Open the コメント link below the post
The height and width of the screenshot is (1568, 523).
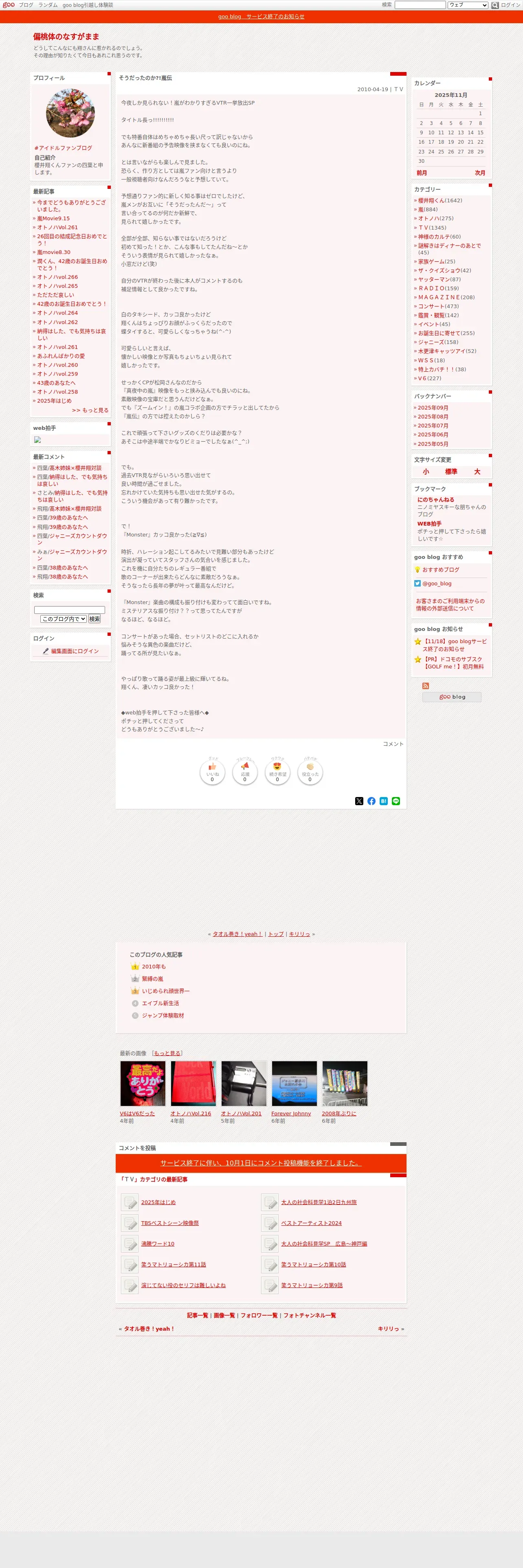pyautogui.click(x=393, y=744)
